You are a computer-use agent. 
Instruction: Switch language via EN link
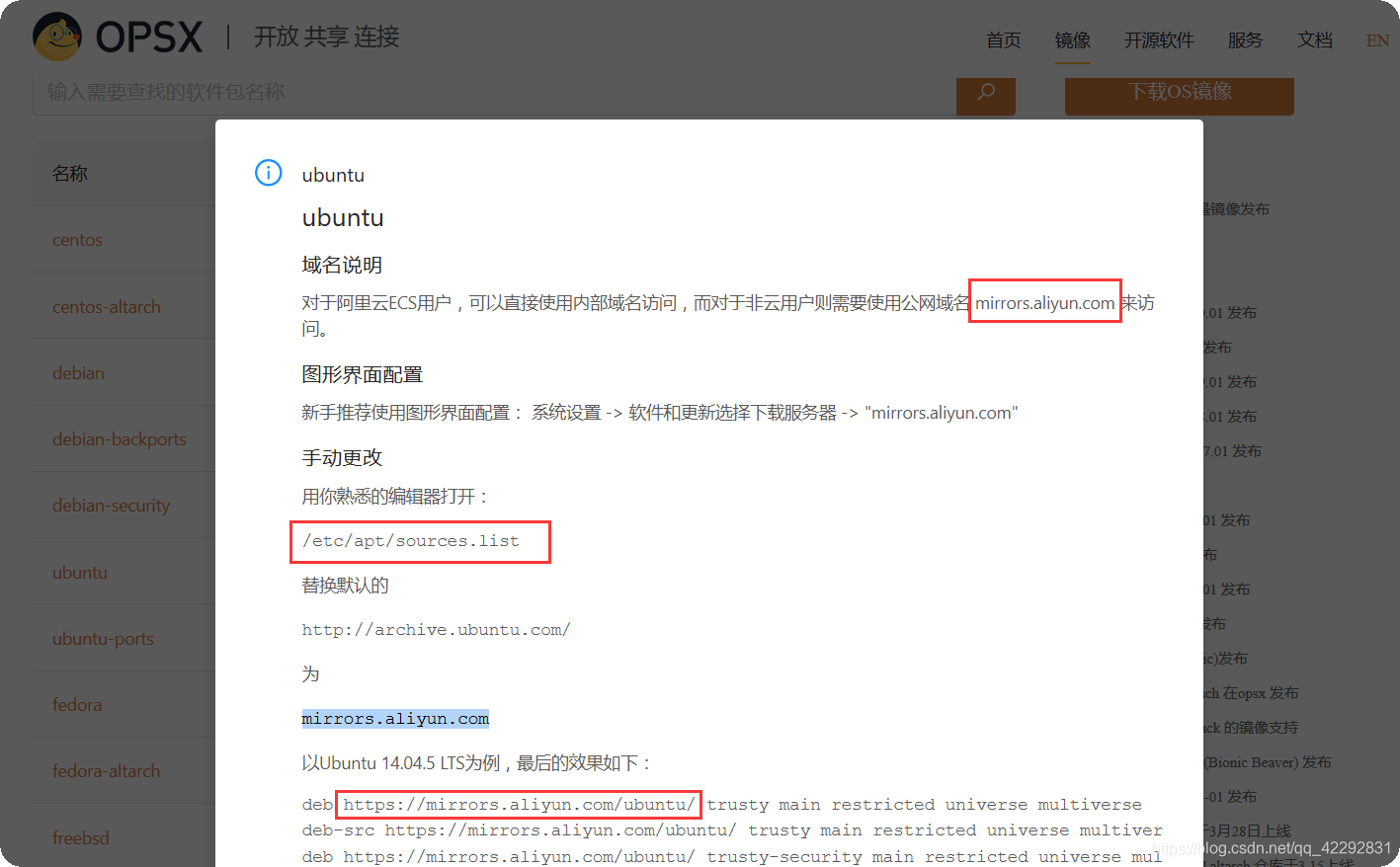(1377, 40)
